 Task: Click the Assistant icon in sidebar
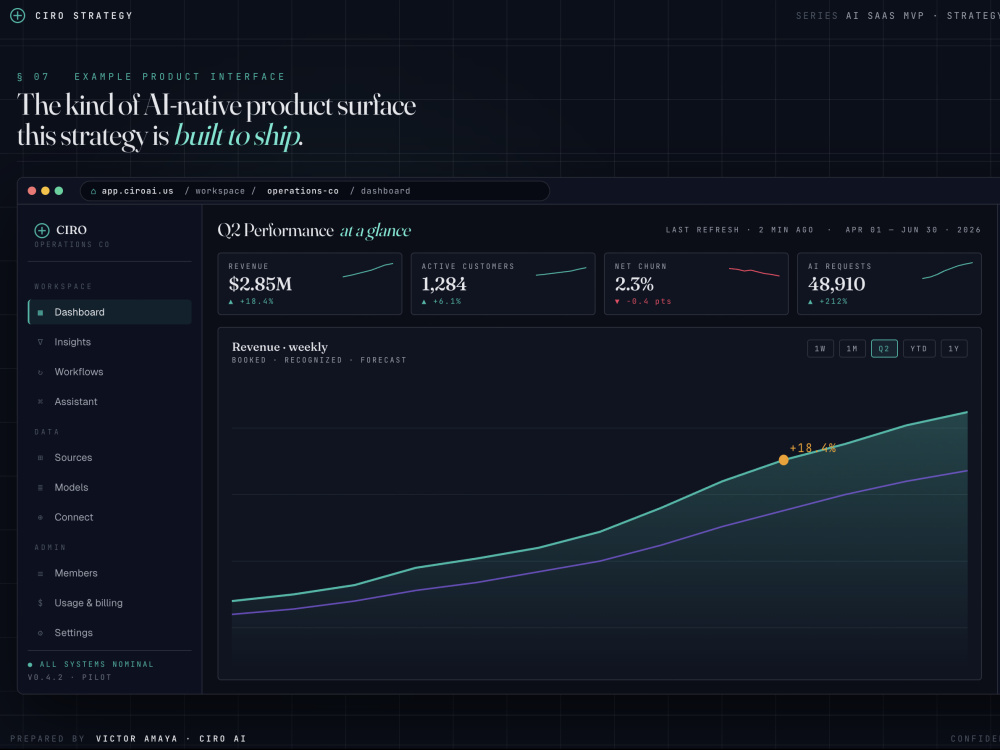tap(40, 402)
